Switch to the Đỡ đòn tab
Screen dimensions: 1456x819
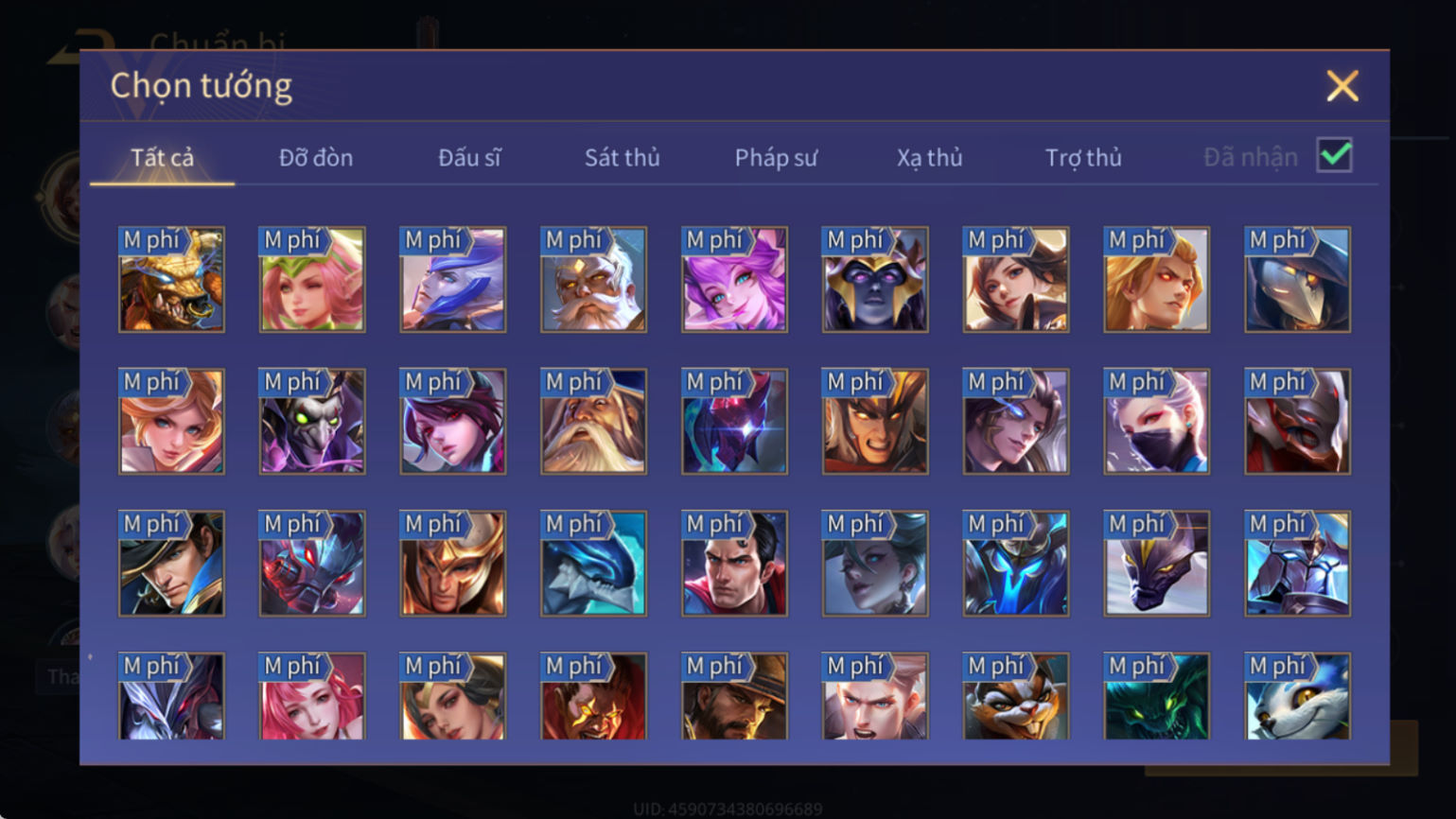(316, 158)
